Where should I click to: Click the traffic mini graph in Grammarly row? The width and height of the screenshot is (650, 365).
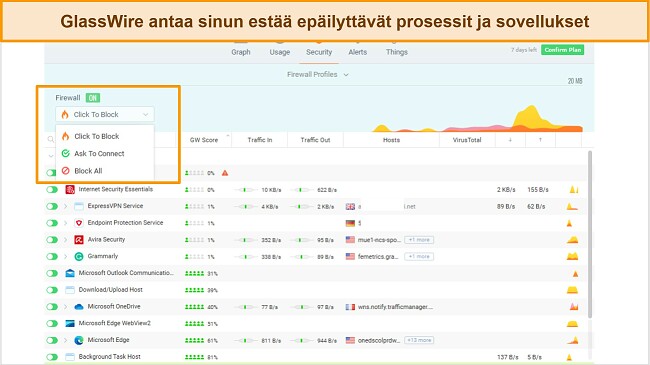click(x=572, y=256)
